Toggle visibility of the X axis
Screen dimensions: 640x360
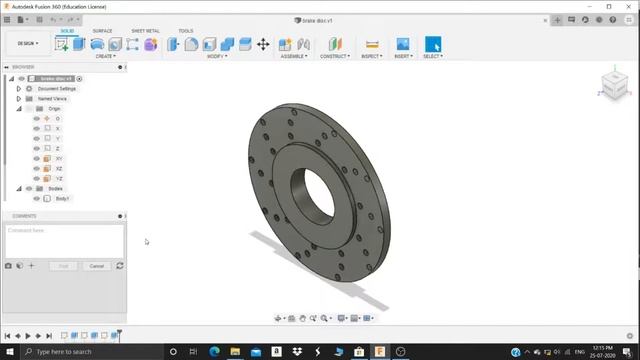pos(37,129)
